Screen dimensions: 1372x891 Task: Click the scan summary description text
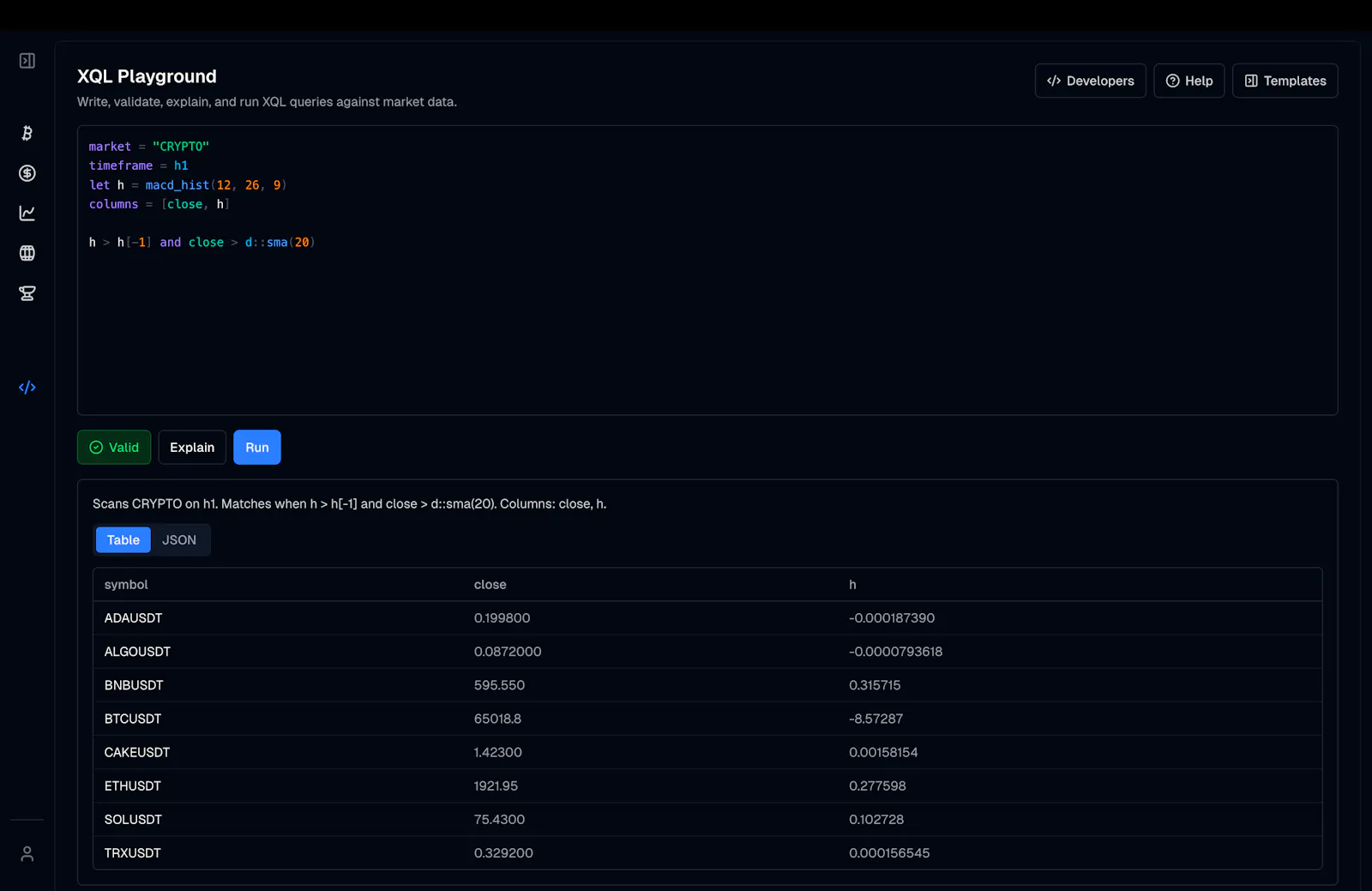[x=349, y=504]
